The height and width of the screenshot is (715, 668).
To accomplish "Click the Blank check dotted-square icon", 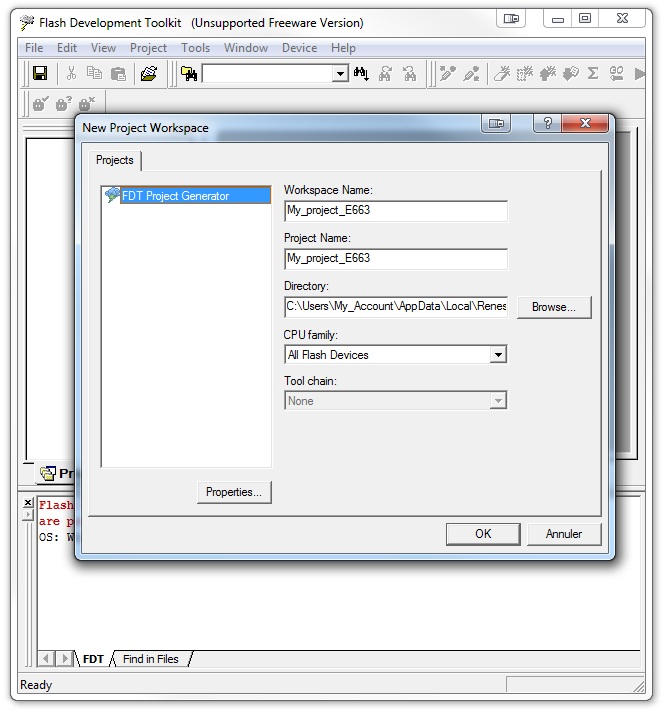I will tap(524, 73).
